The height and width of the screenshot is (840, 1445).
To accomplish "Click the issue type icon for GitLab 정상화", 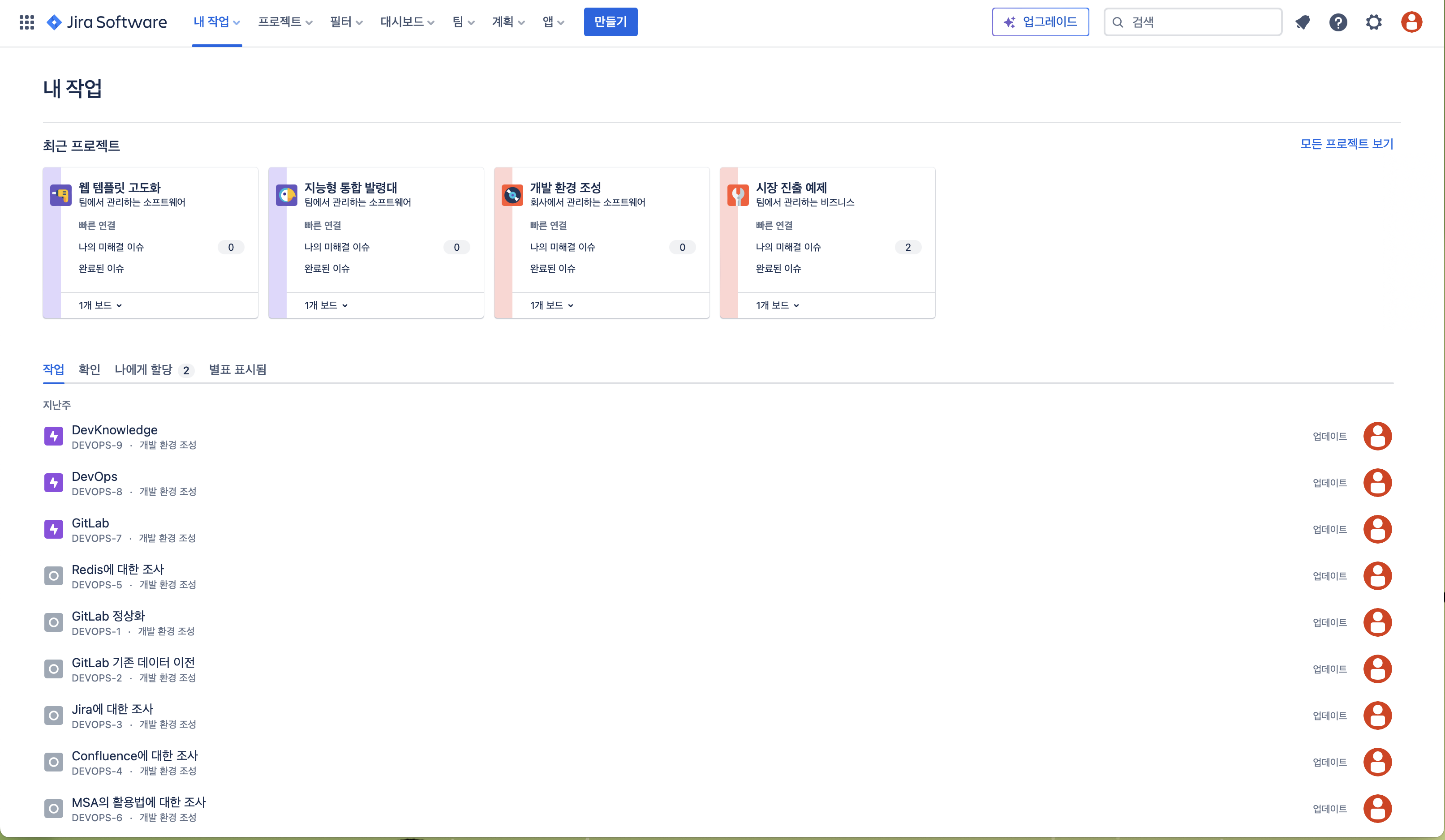I will (x=54, y=622).
